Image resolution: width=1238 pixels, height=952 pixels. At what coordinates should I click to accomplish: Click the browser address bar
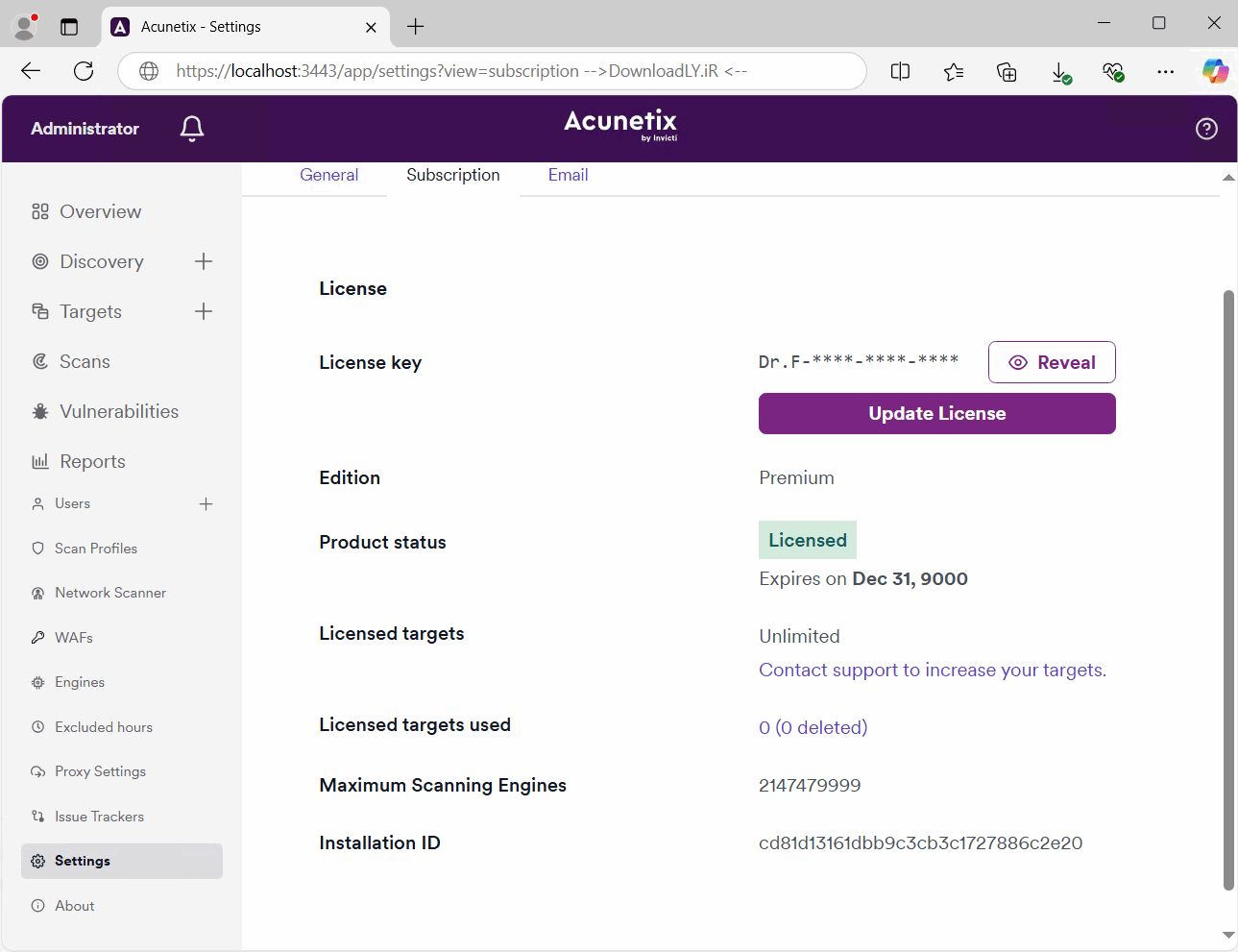click(x=492, y=71)
